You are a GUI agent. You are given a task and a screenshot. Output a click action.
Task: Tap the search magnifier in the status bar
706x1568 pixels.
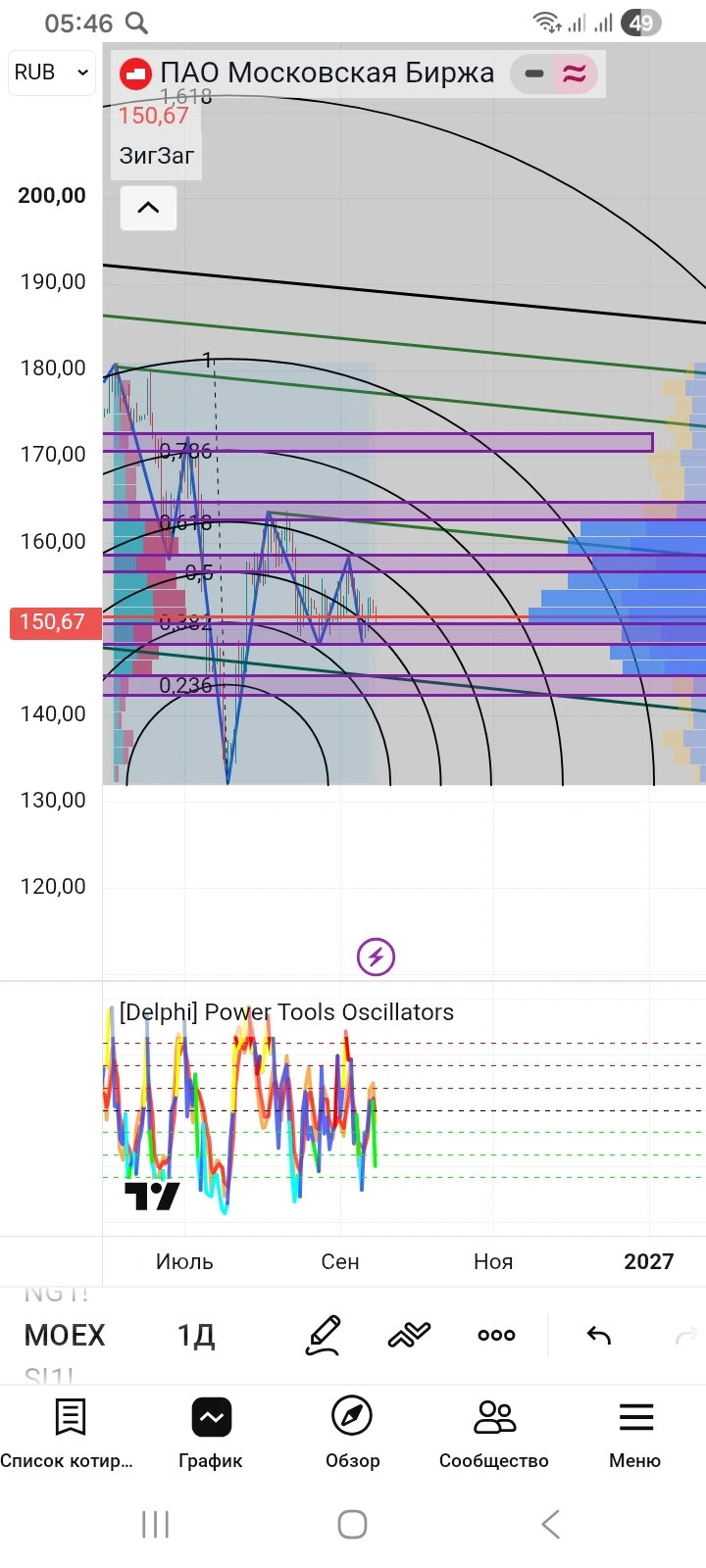137,23
